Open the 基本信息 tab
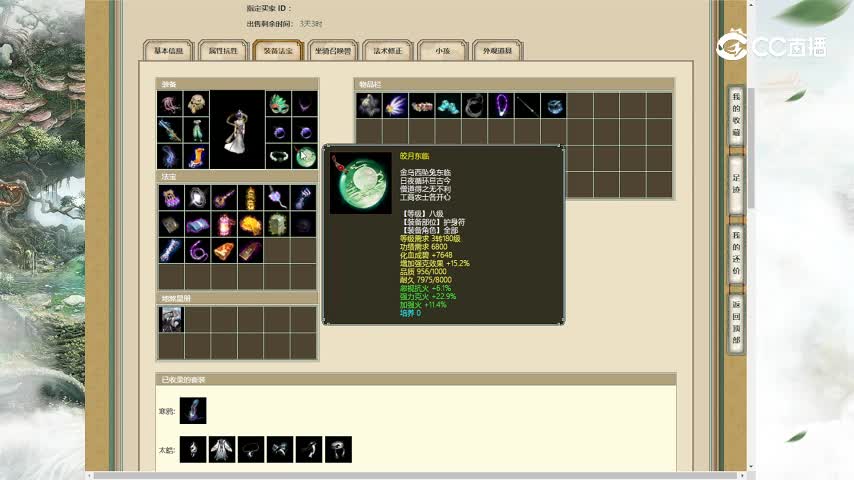This screenshot has height=480, width=854. 168,51
